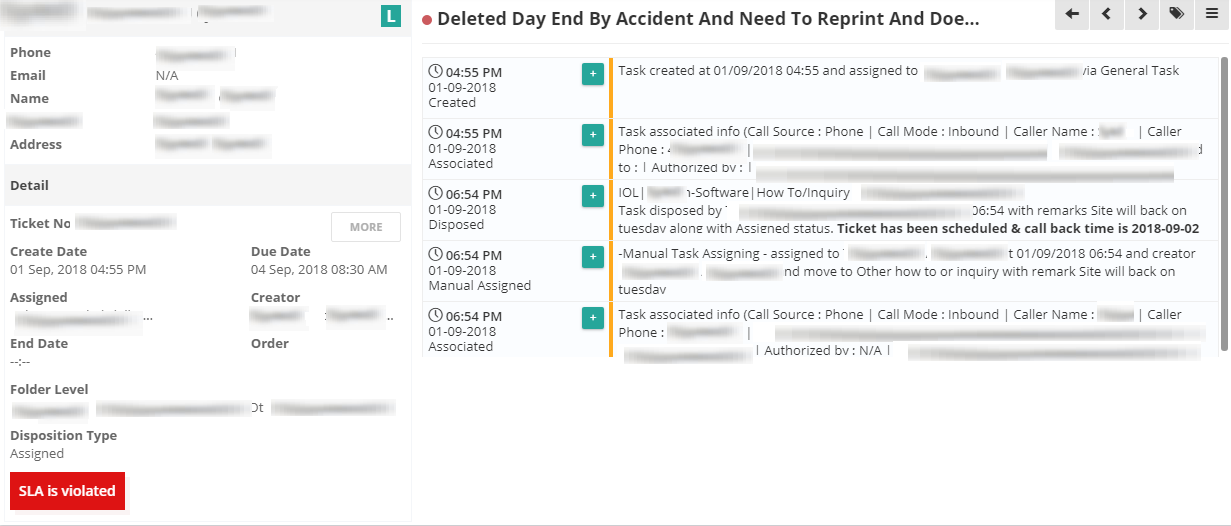
Task: Click the back arrow icon in the ticket header
Action: click(x=1072, y=14)
